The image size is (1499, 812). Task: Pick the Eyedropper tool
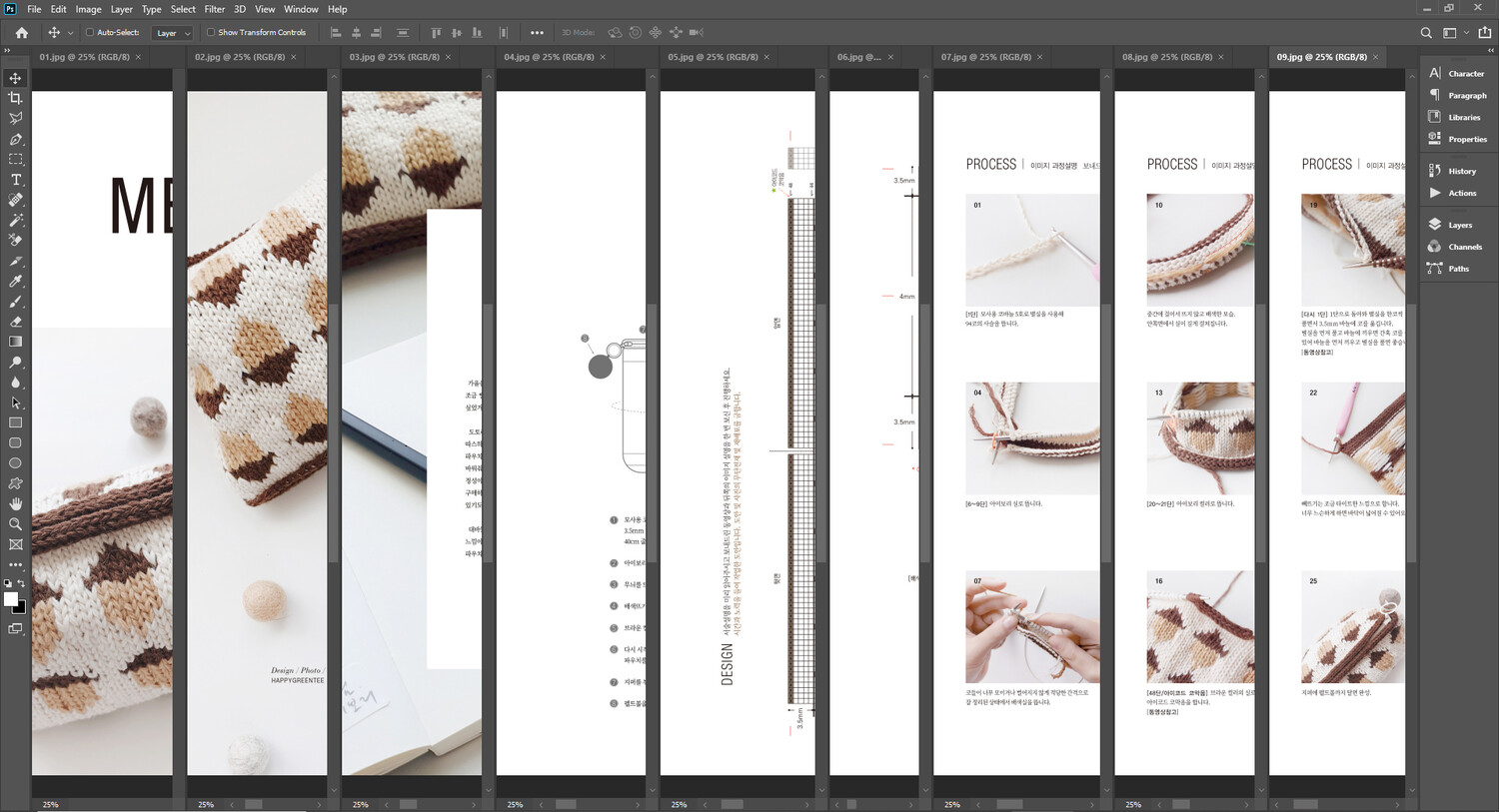click(x=15, y=282)
